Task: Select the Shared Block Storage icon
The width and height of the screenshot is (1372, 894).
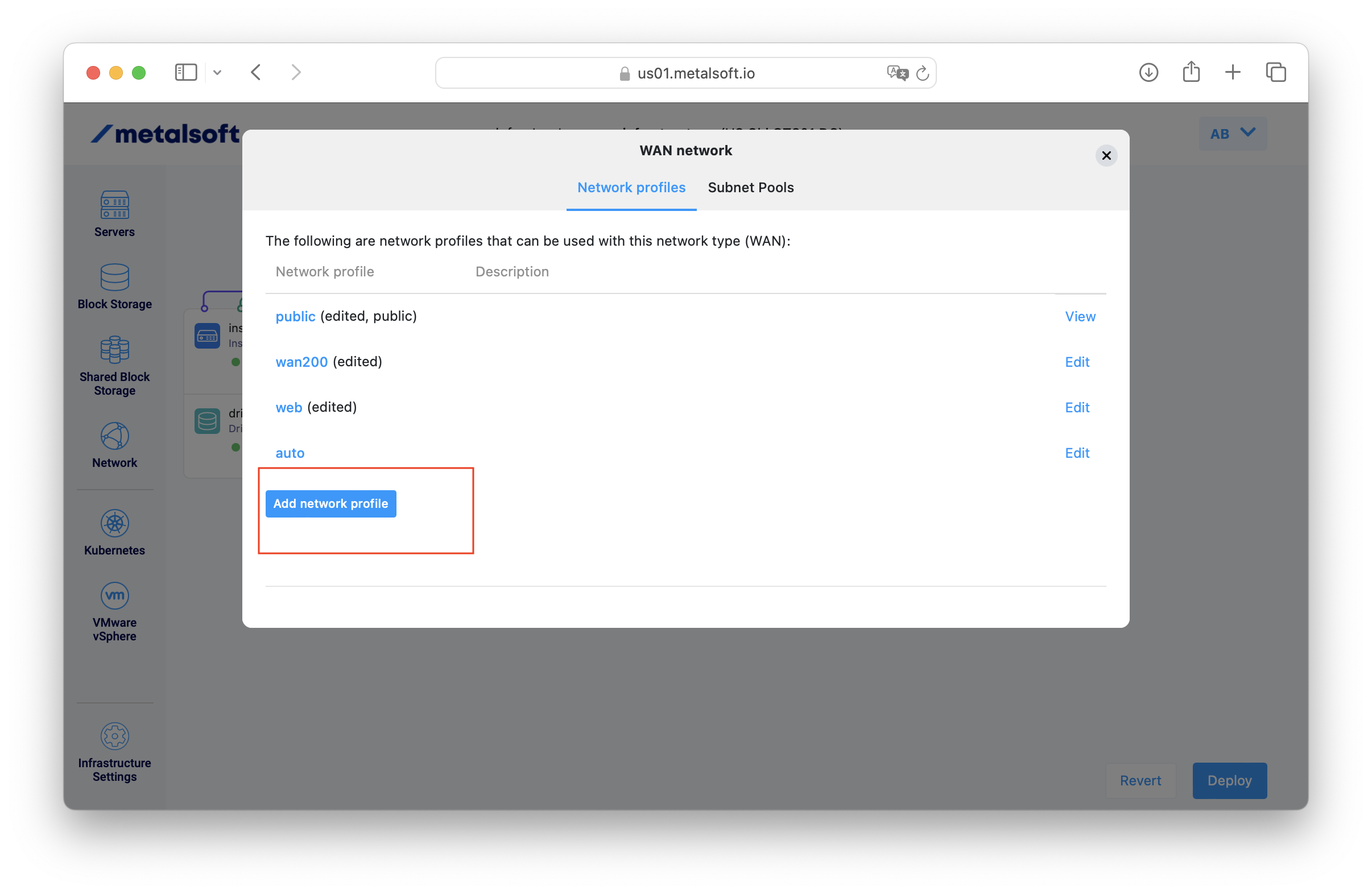Action: [x=115, y=350]
